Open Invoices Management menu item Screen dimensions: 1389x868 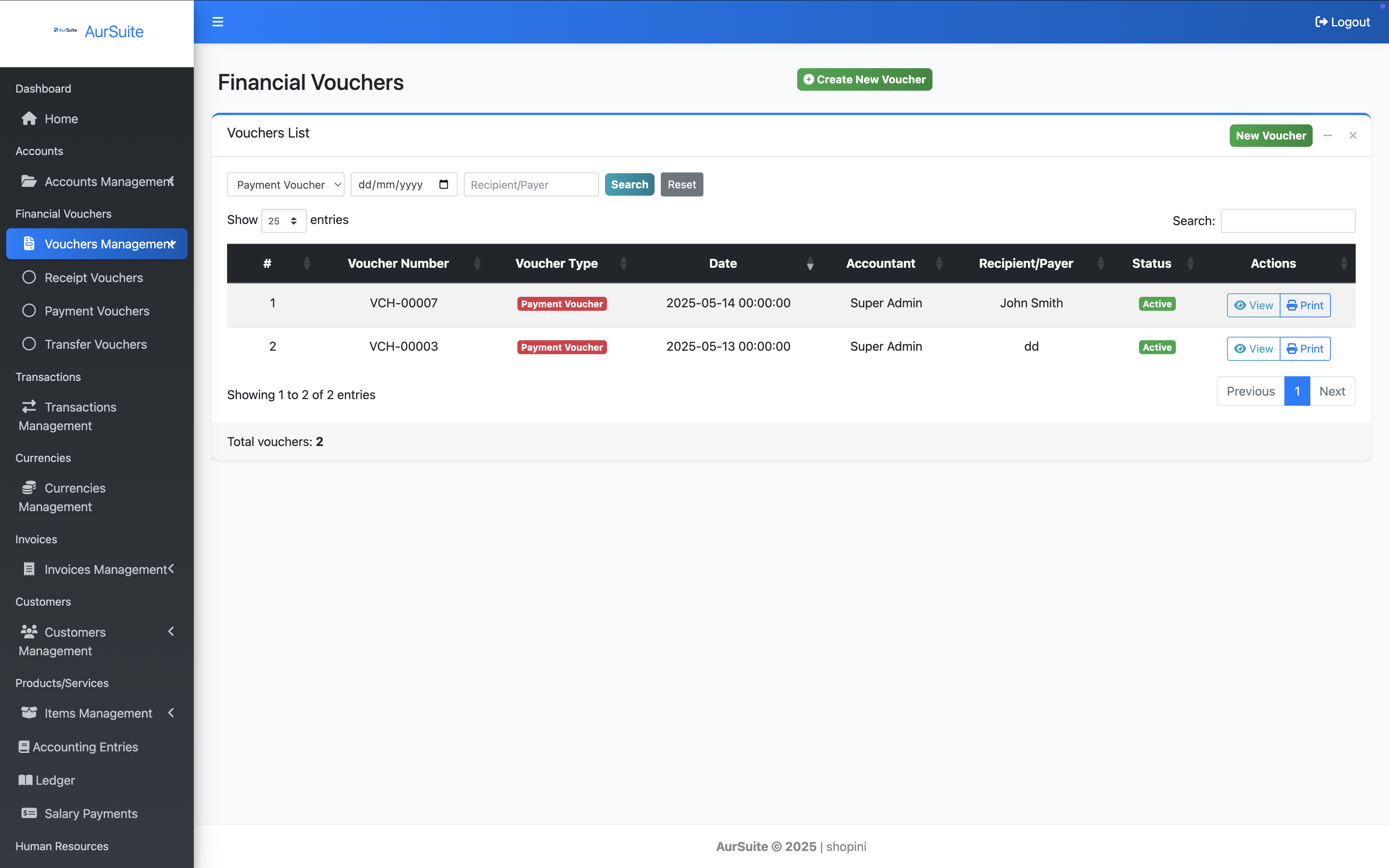click(x=106, y=570)
